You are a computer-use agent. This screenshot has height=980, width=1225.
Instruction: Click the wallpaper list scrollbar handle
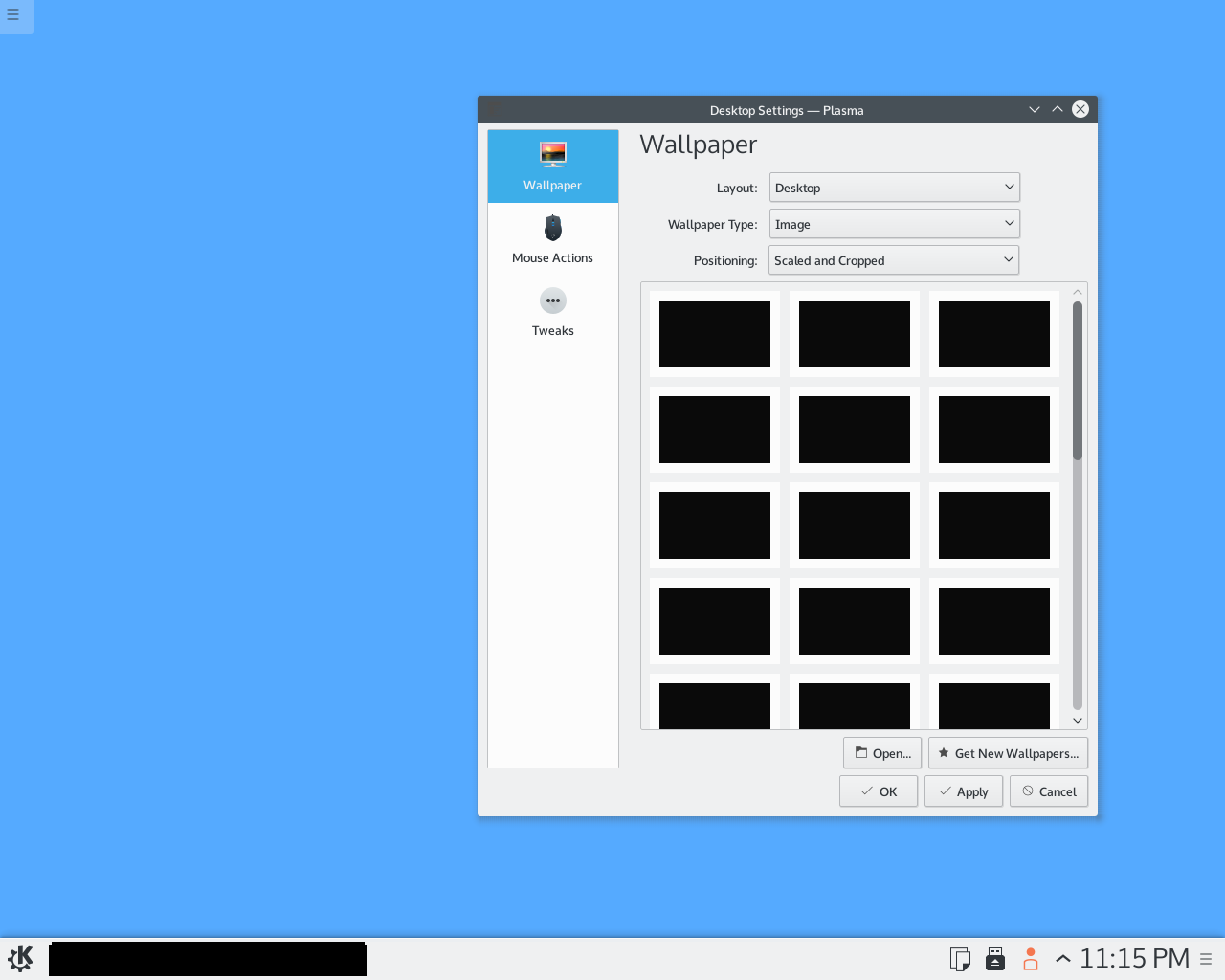click(1078, 381)
